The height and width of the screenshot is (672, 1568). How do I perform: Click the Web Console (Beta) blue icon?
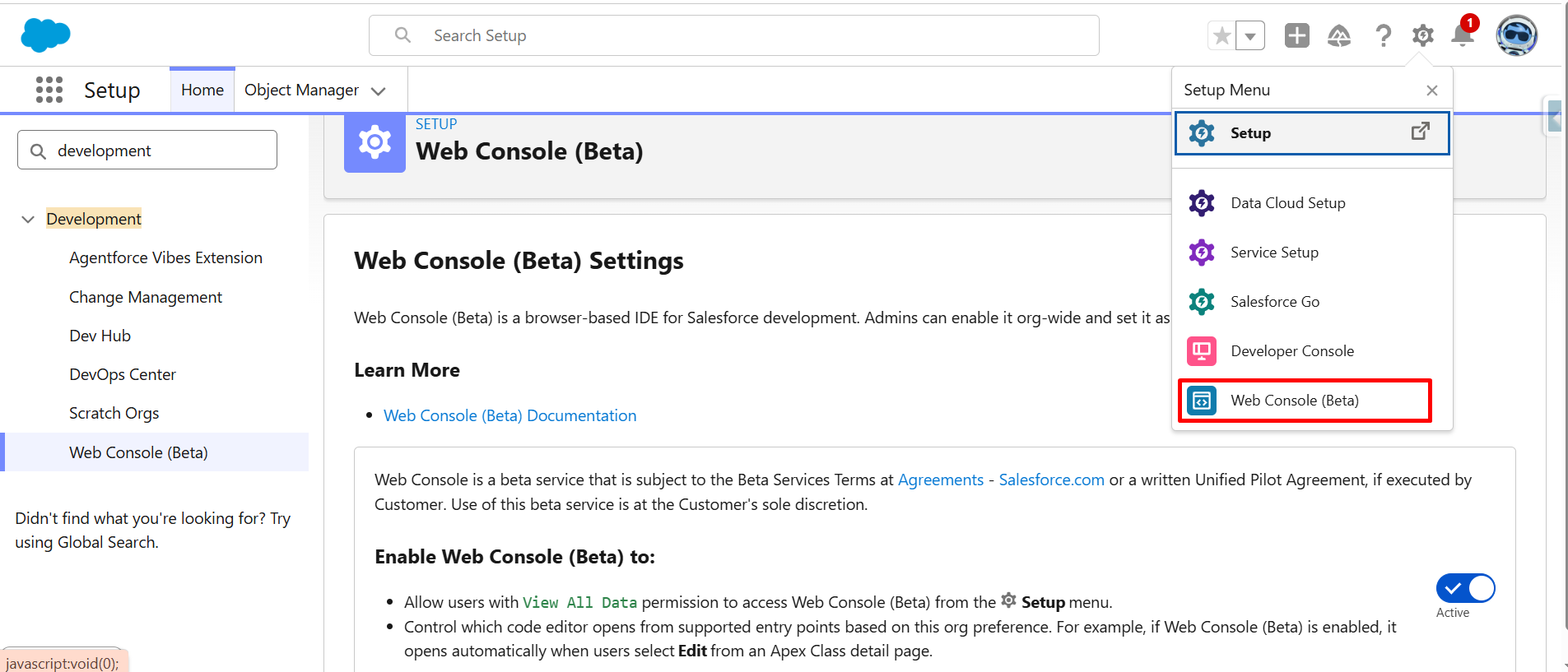pos(1202,401)
